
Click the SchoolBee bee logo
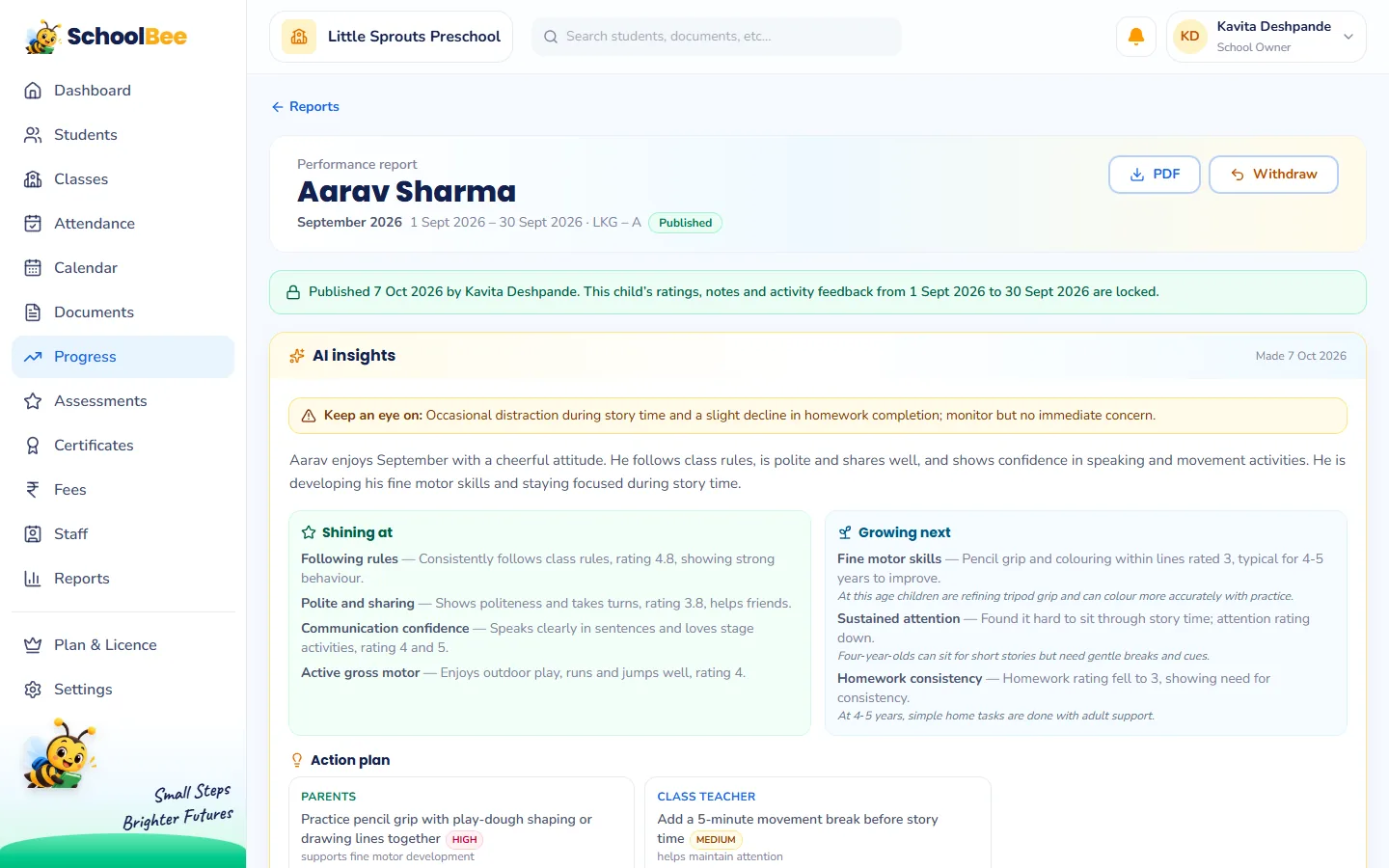pyautogui.click(x=43, y=37)
